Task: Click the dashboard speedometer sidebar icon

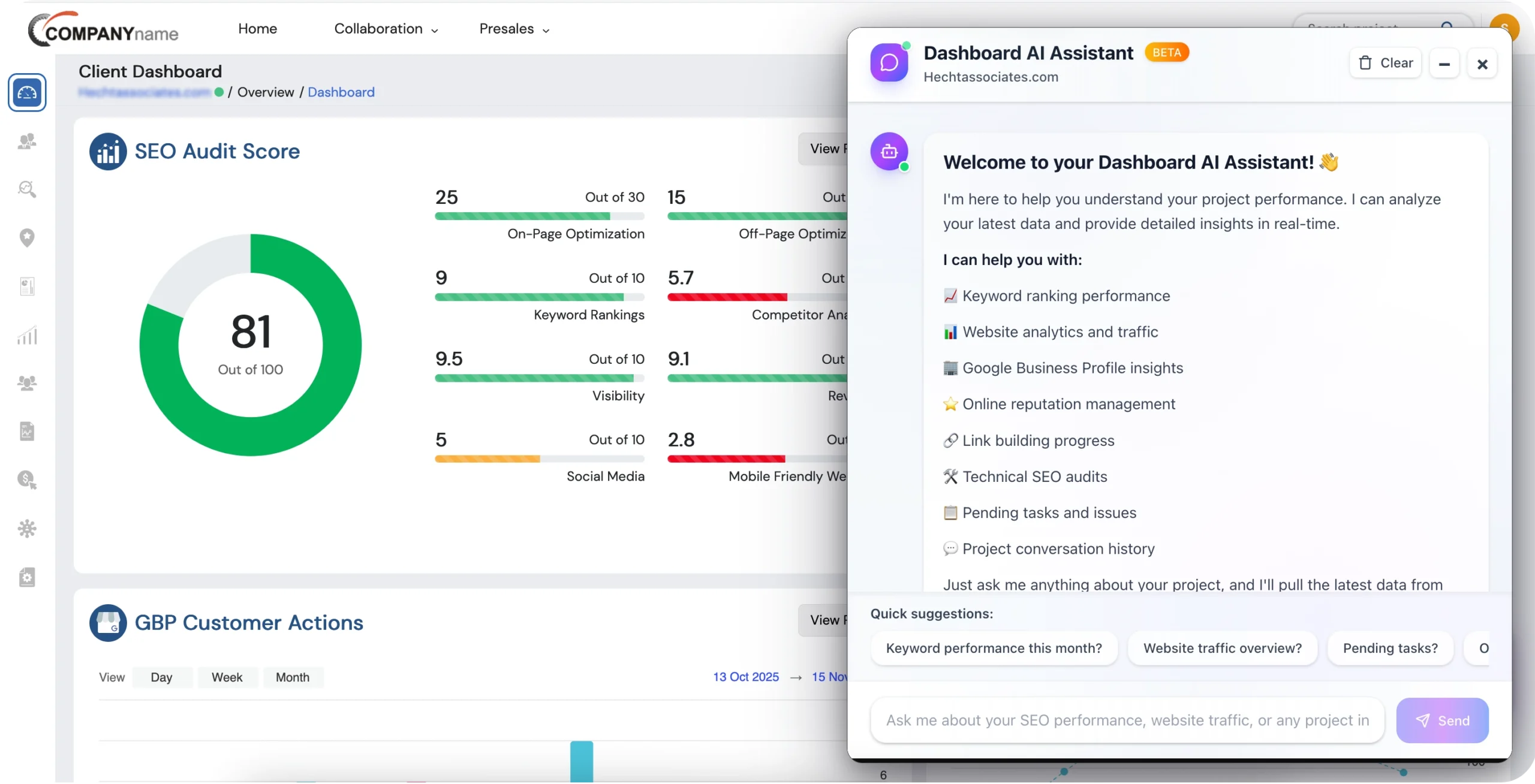Action: click(27, 93)
